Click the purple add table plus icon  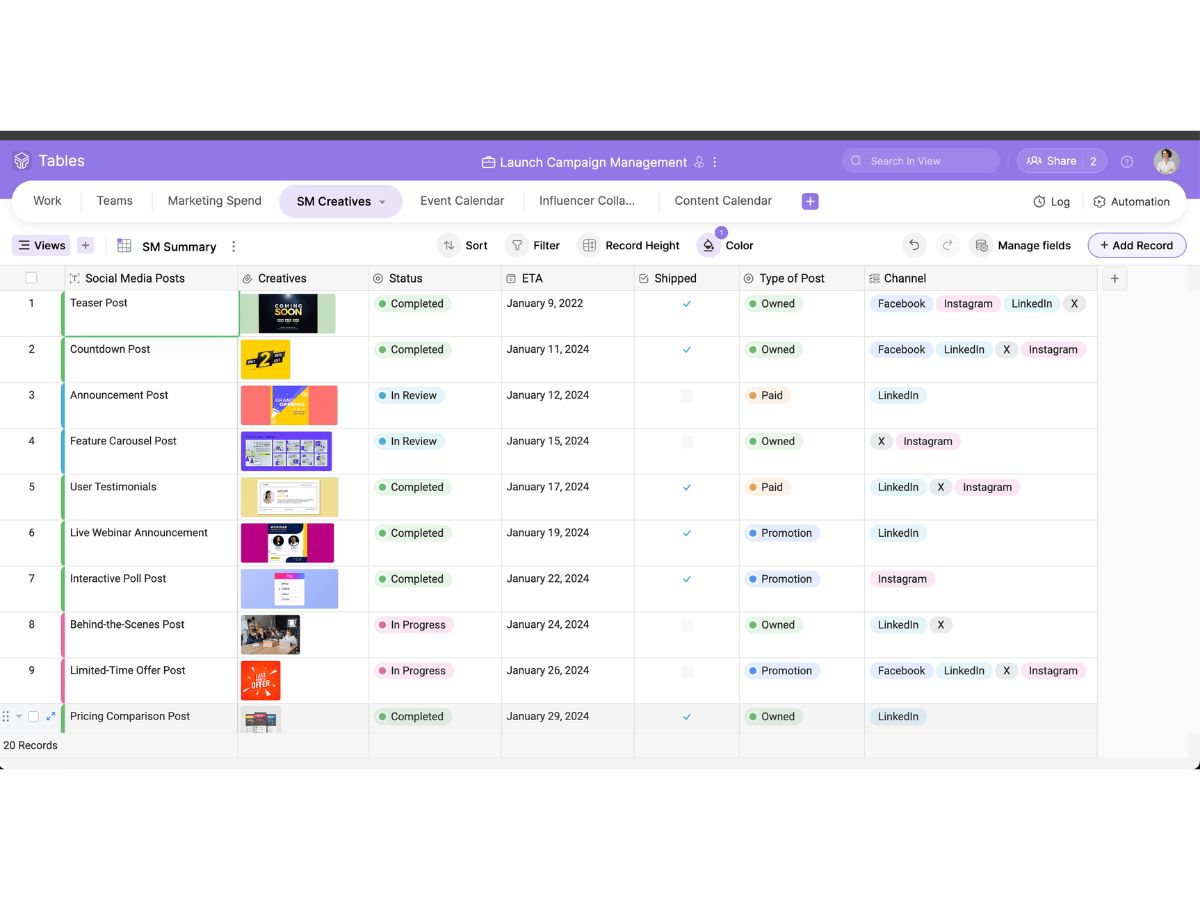810,201
